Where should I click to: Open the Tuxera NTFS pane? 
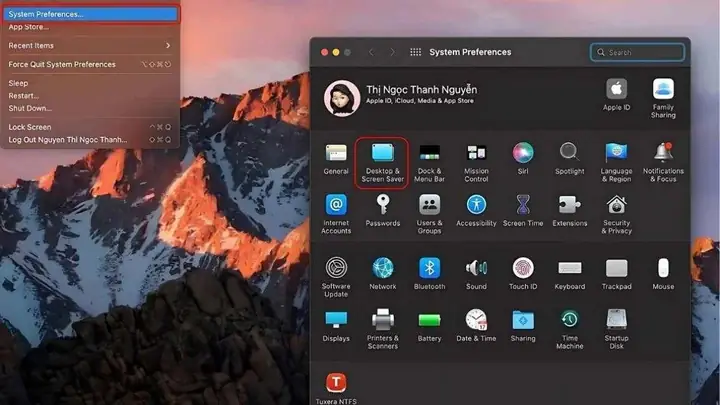pyautogui.click(x=336, y=388)
